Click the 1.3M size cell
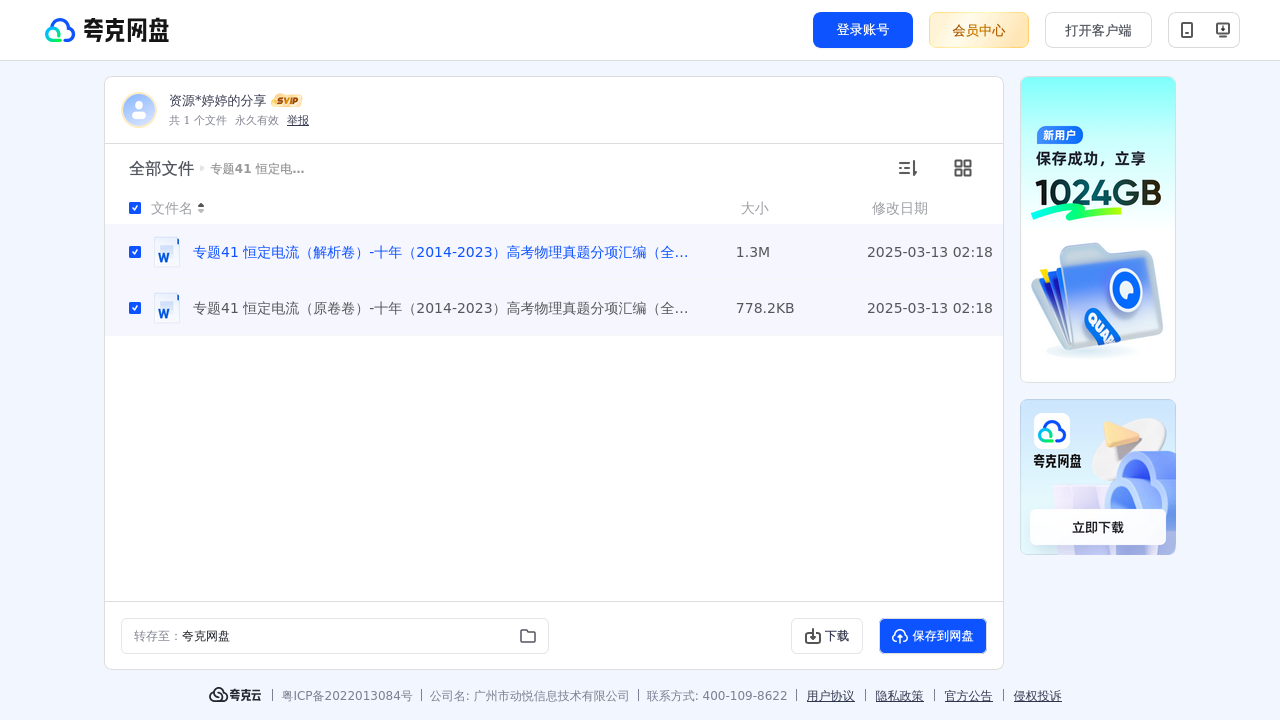The width and height of the screenshot is (1280, 720). pos(753,252)
